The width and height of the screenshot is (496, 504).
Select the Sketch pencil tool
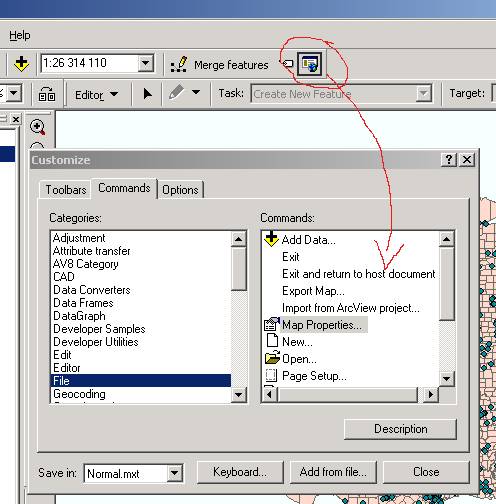click(x=176, y=92)
